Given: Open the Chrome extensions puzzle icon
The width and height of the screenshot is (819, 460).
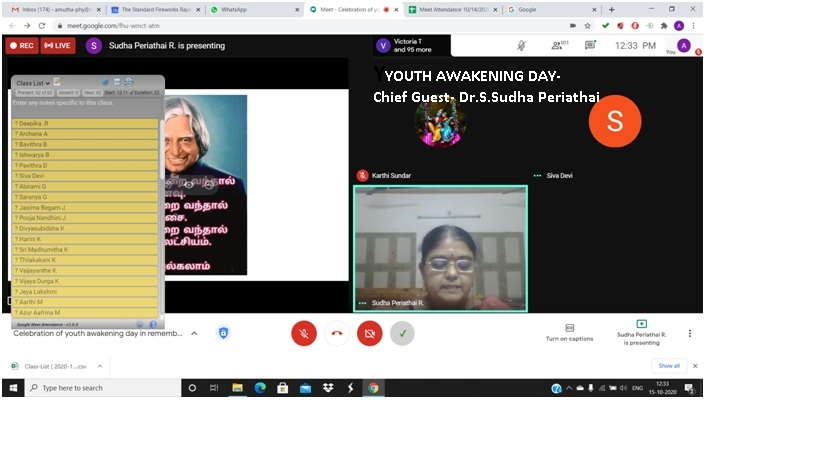Looking at the screenshot, I should [664, 26].
